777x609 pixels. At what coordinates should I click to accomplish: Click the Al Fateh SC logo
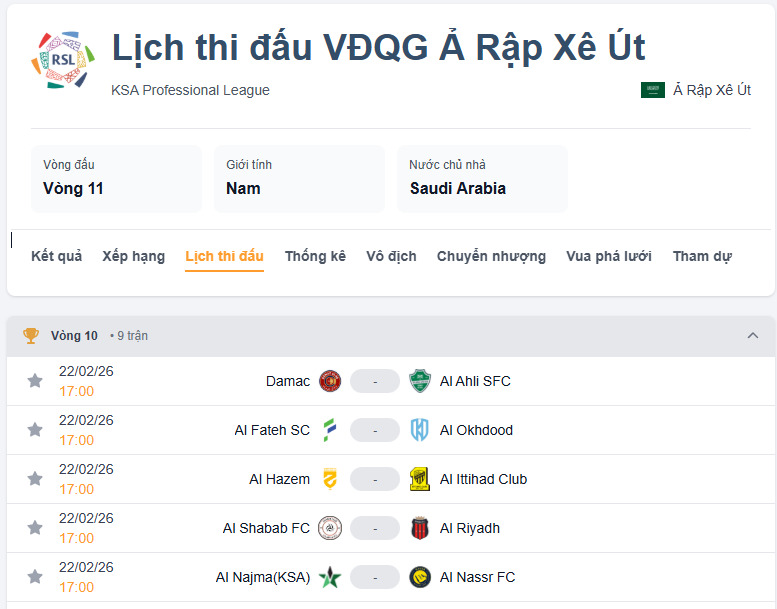330,430
